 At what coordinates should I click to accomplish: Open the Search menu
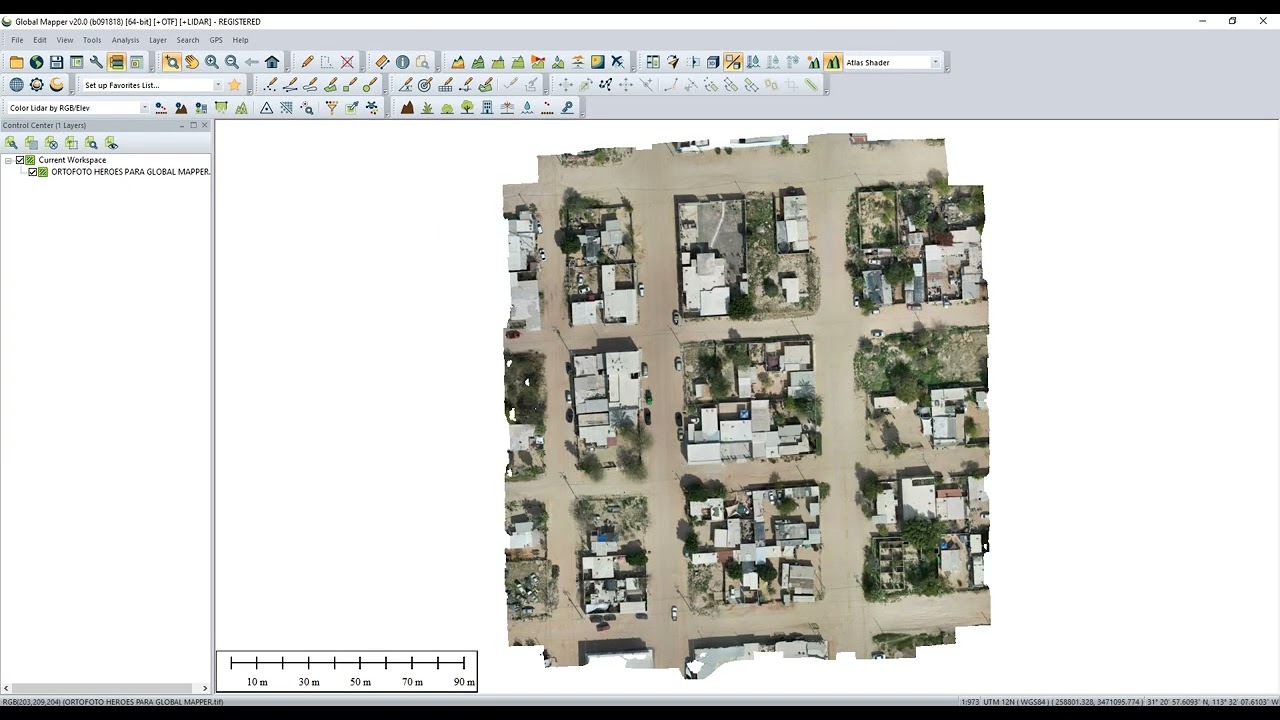(188, 40)
